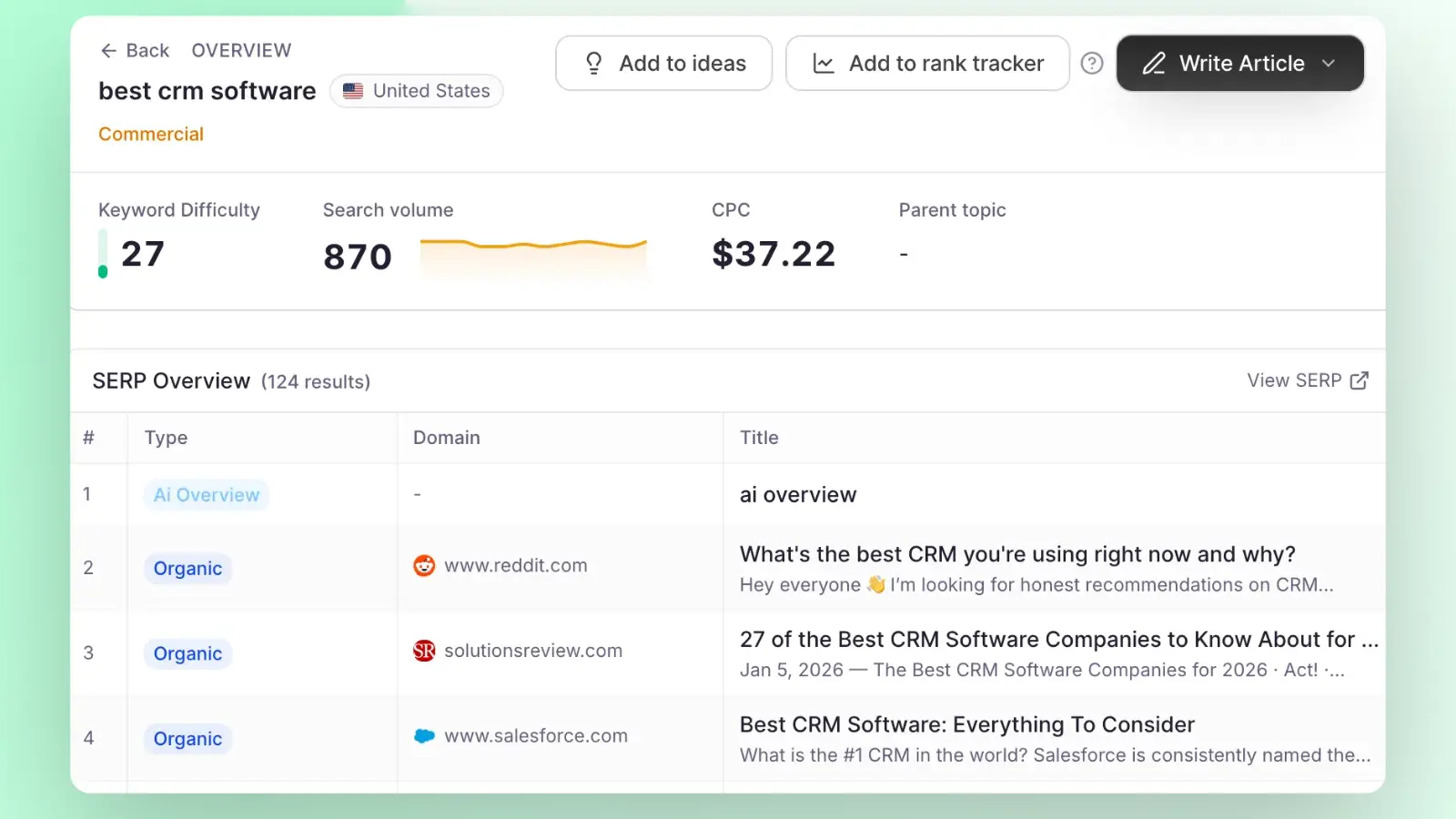Click the Commercial intent label

point(151,134)
